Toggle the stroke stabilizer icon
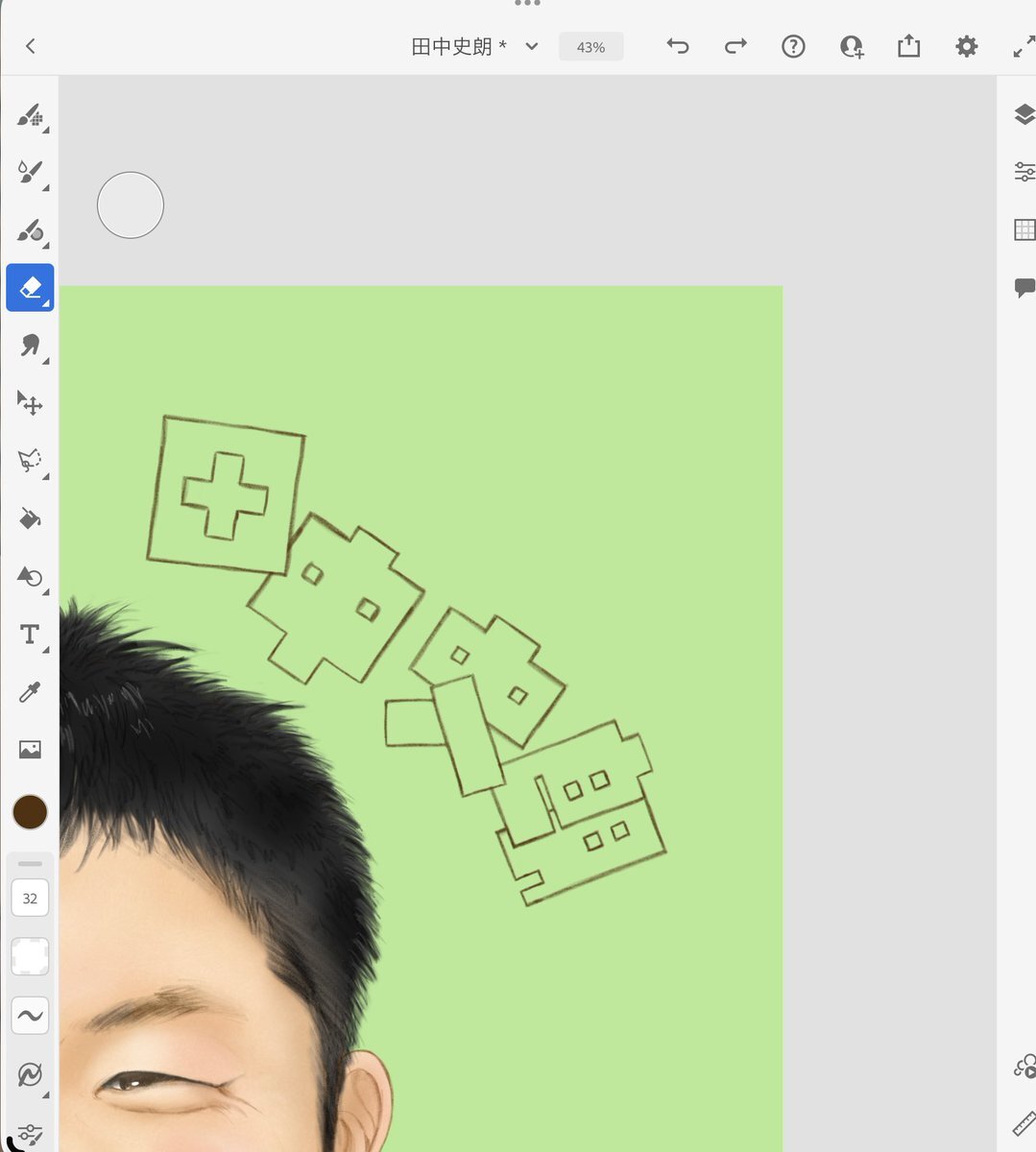 point(30,1075)
